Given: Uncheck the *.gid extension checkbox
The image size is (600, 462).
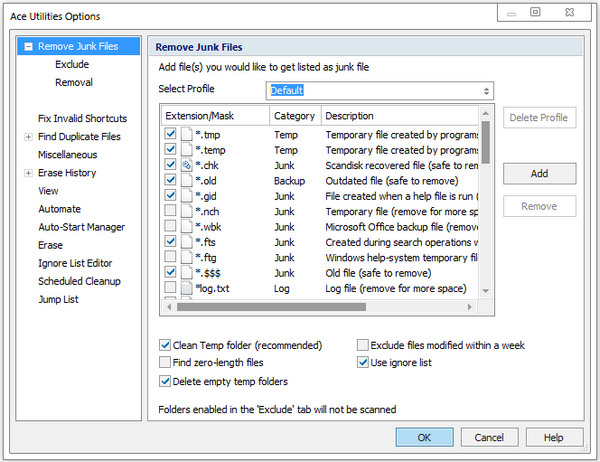Looking at the screenshot, I should tap(170, 195).
